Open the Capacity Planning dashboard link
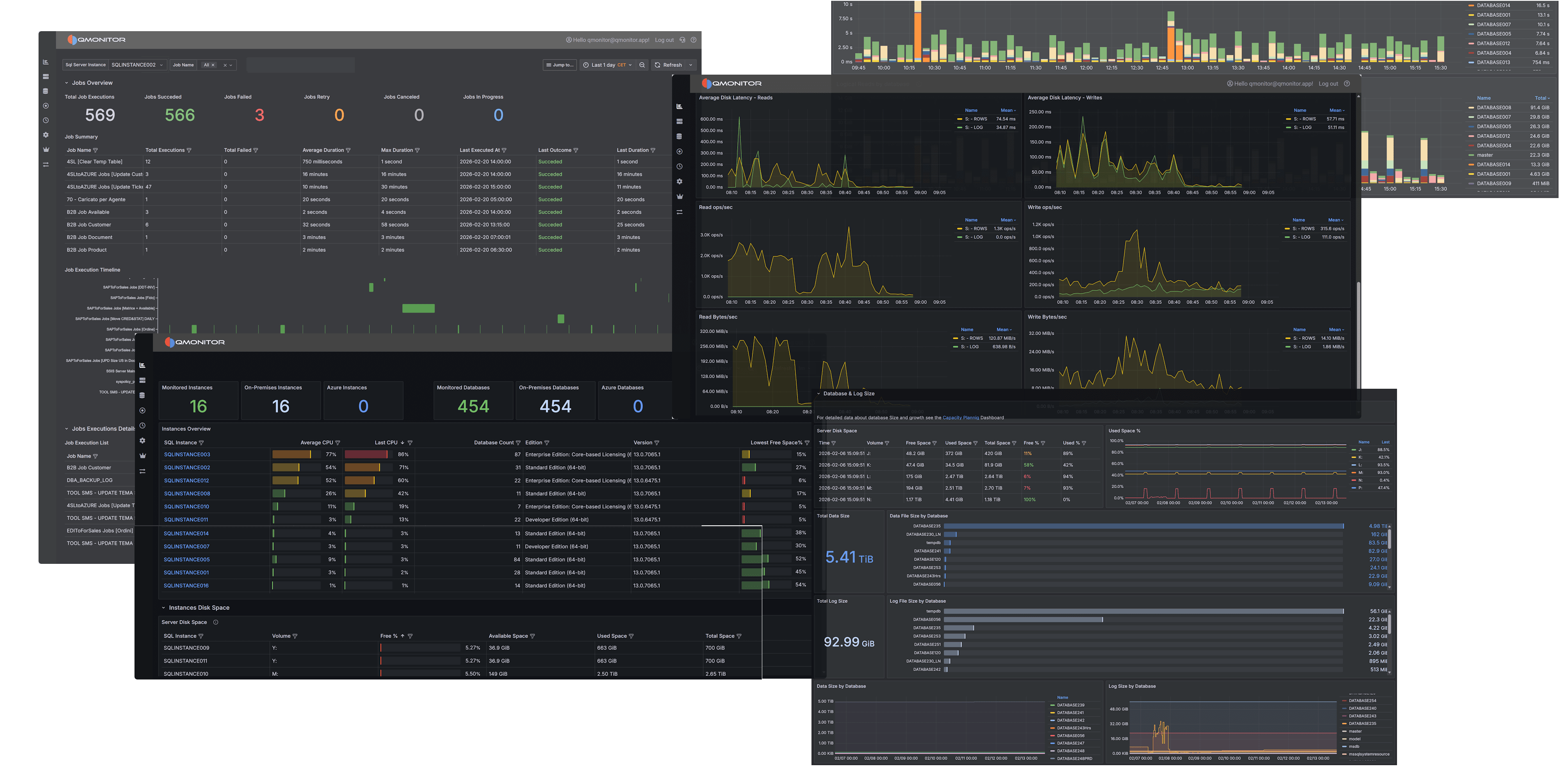This screenshot has height=782, width=1568. pyautogui.click(x=961, y=418)
